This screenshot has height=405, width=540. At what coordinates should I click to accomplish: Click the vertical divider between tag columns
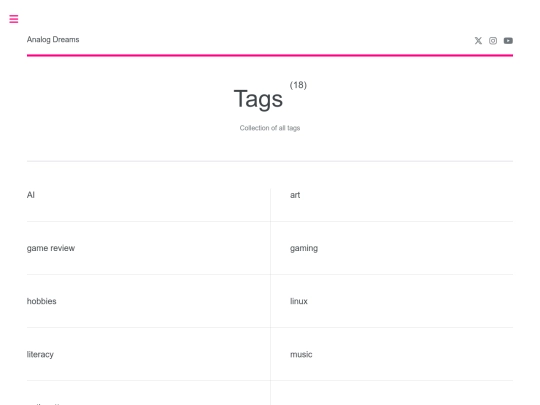tap(270, 296)
